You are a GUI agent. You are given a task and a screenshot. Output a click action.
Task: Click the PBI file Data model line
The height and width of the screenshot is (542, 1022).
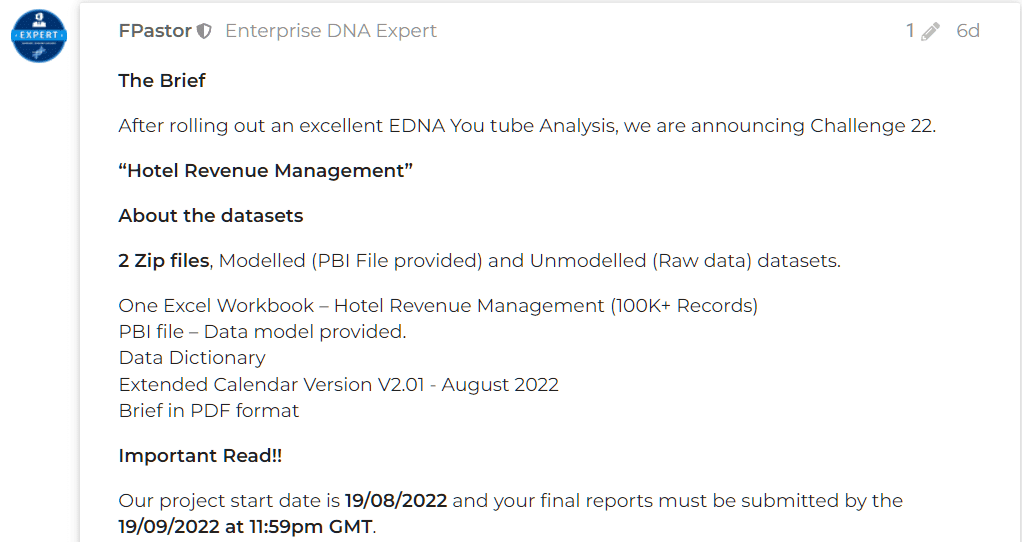[x=262, y=332]
